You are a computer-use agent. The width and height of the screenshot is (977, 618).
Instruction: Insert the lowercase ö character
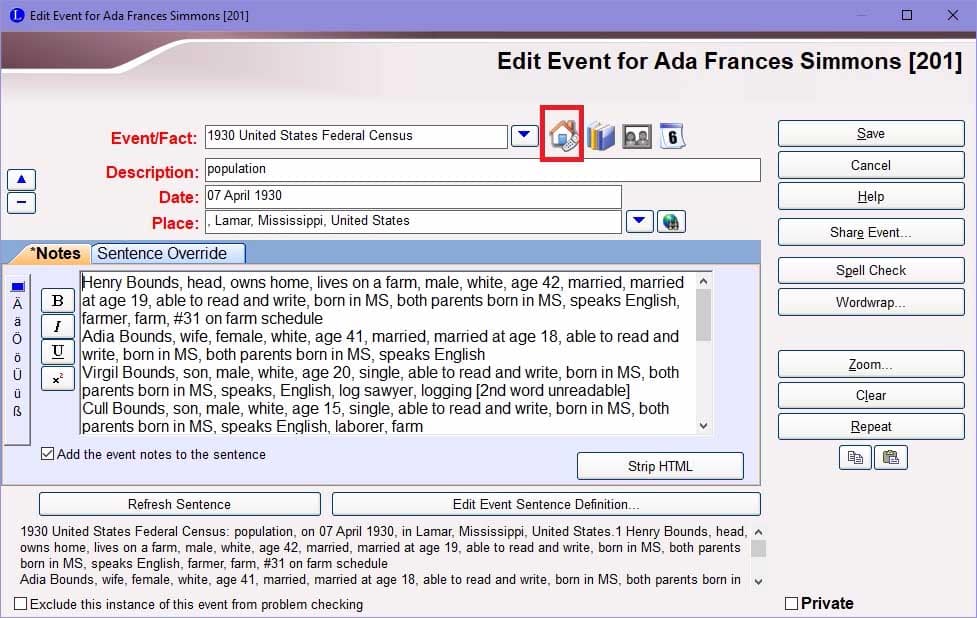tap(17, 358)
